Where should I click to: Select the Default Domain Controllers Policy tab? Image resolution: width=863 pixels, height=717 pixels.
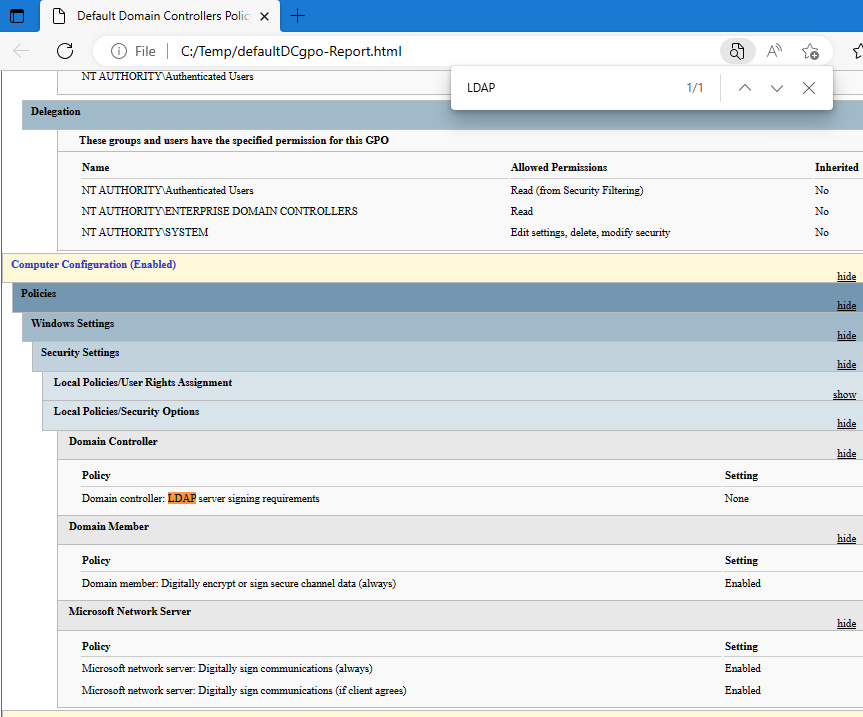point(160,16)
